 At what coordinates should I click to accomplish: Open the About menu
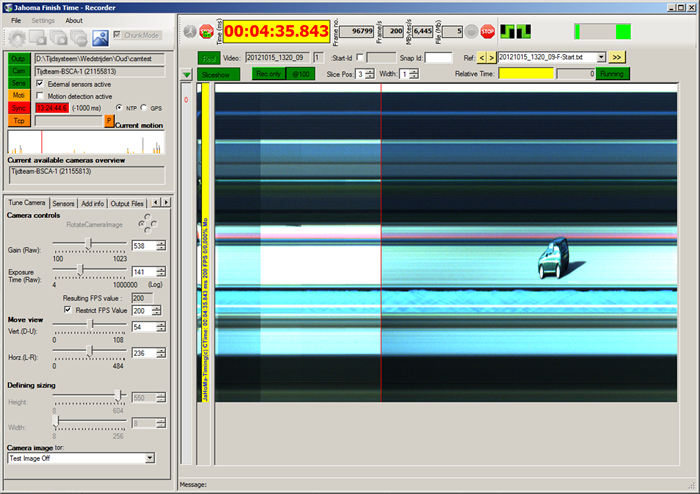point(74,21)
